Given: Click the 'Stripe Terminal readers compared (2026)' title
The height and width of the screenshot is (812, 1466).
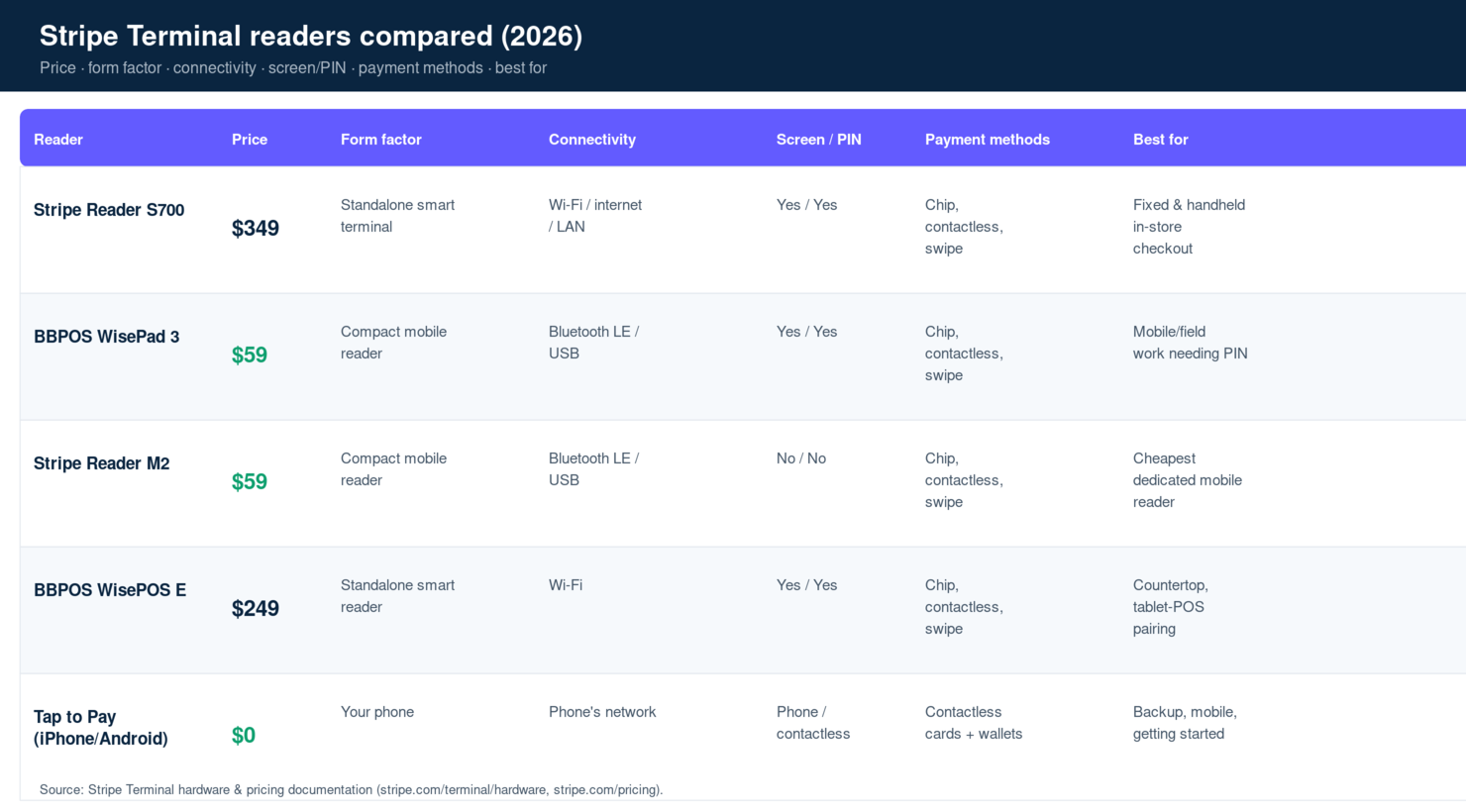Looking at the screenshot, I should pos(311,36).
